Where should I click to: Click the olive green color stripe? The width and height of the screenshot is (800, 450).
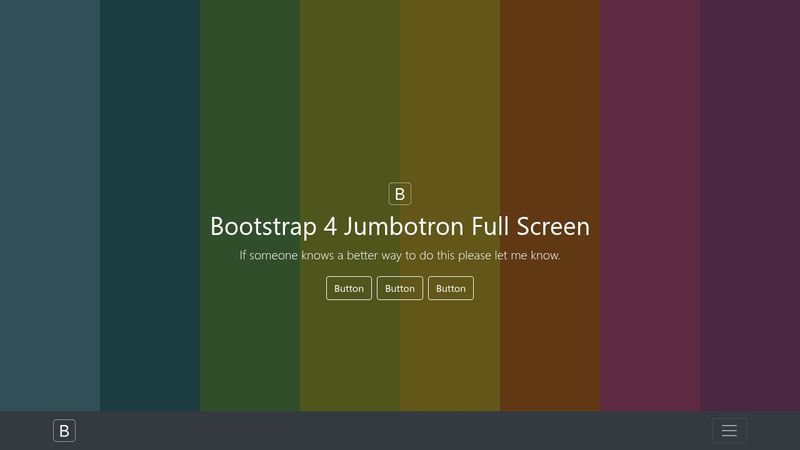pyautogui.click(x=350, y=120)
